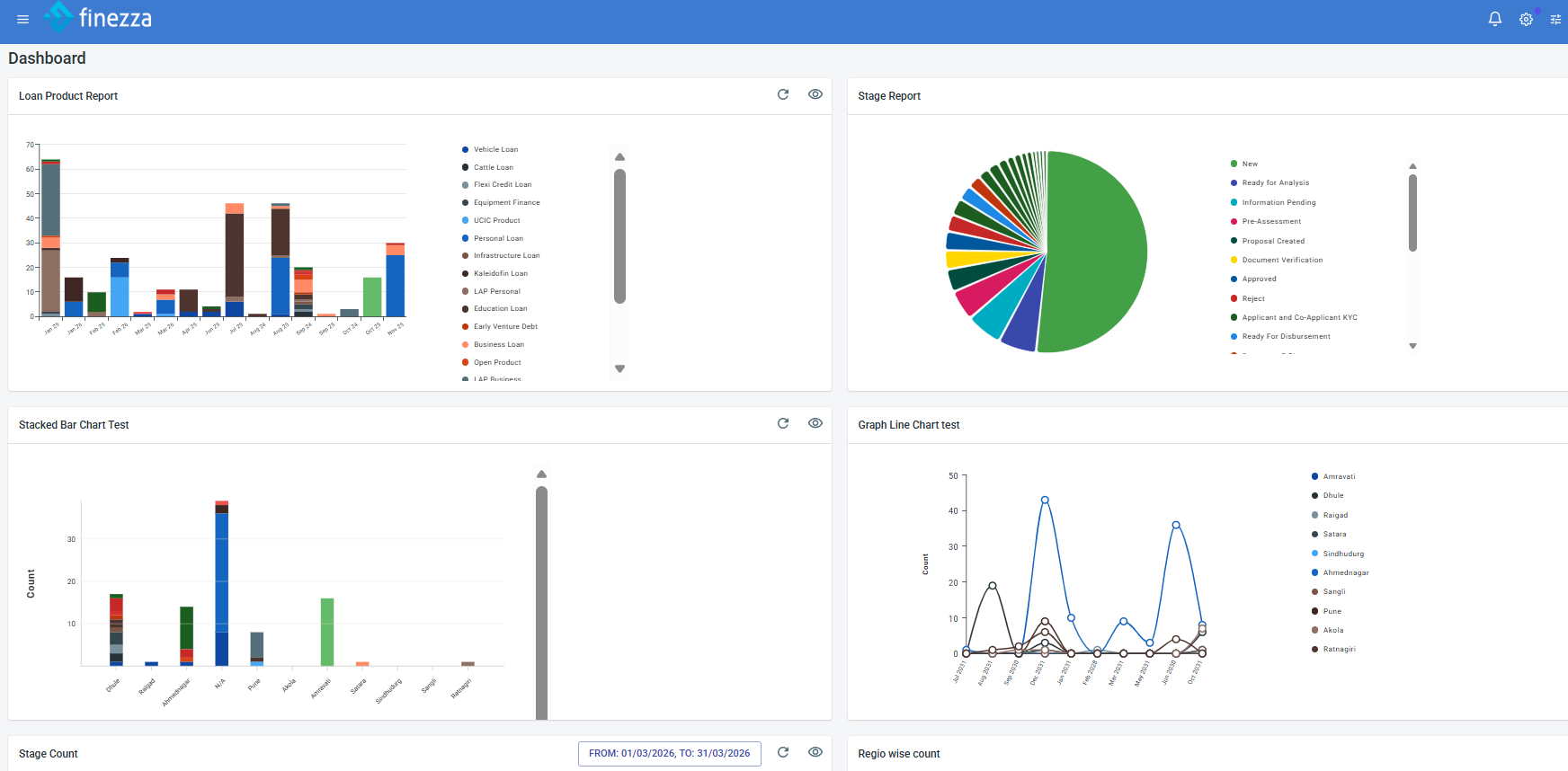
Task: Click the "Regio wise count" card title
Action: tap(899, 754)
